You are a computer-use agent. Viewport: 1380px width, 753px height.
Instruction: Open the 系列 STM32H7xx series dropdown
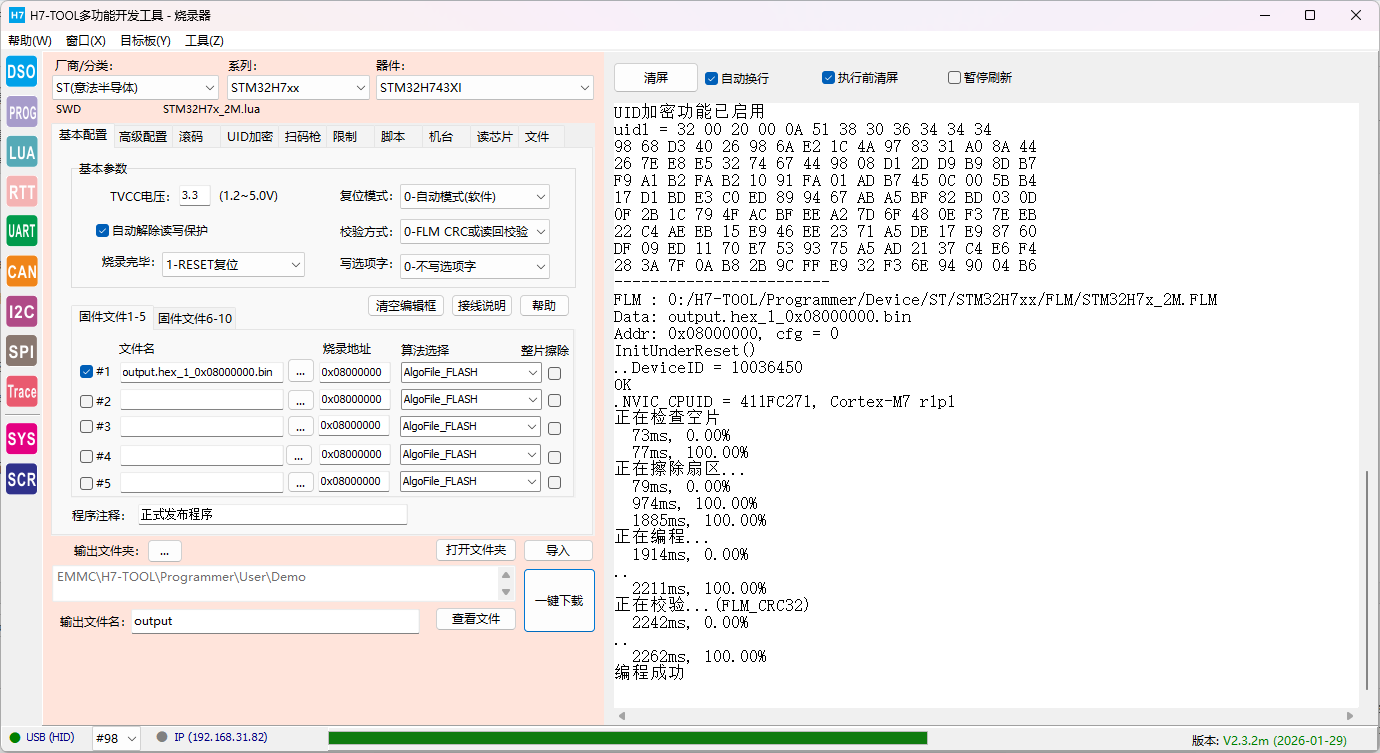(x=299, y=88)
